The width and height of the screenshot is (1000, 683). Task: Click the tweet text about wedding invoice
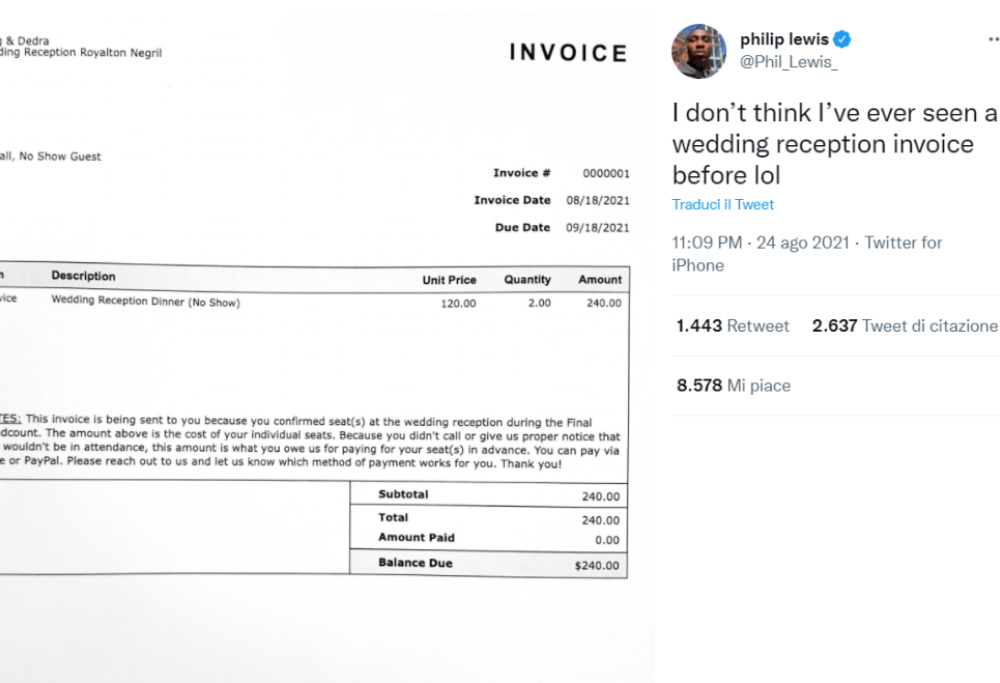[834, 144]
